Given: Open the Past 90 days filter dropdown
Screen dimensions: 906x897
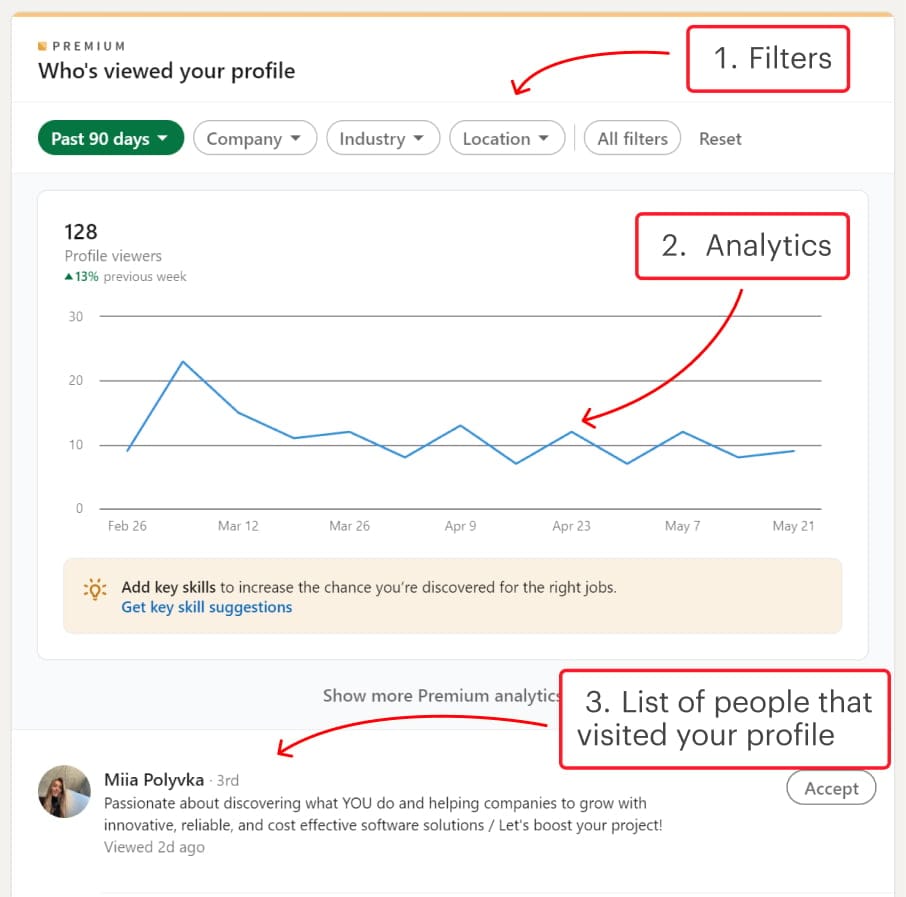Looking at the screenshot, I should pos(110,139).
